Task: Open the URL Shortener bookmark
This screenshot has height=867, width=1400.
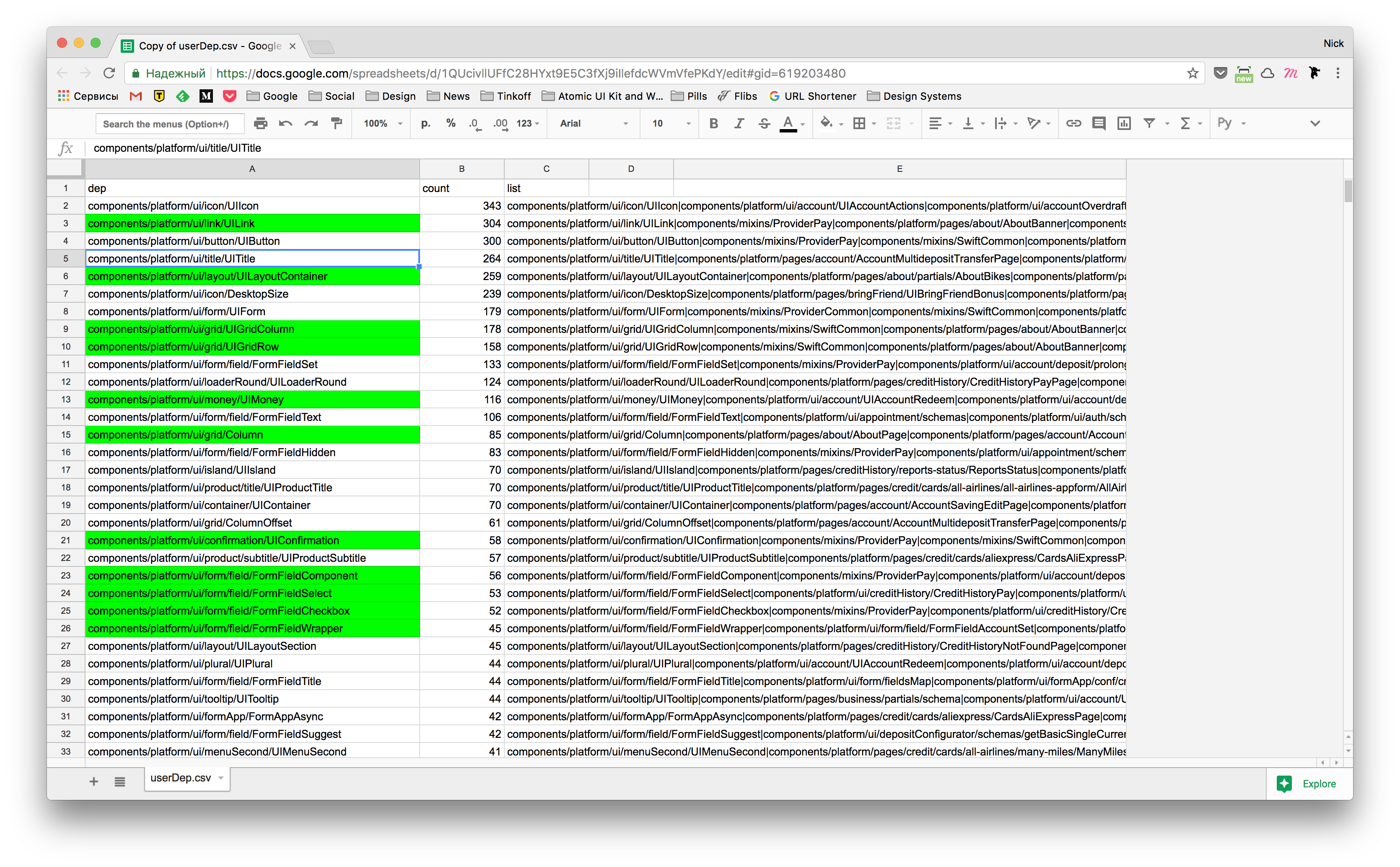Action: (x=812, y=96)
